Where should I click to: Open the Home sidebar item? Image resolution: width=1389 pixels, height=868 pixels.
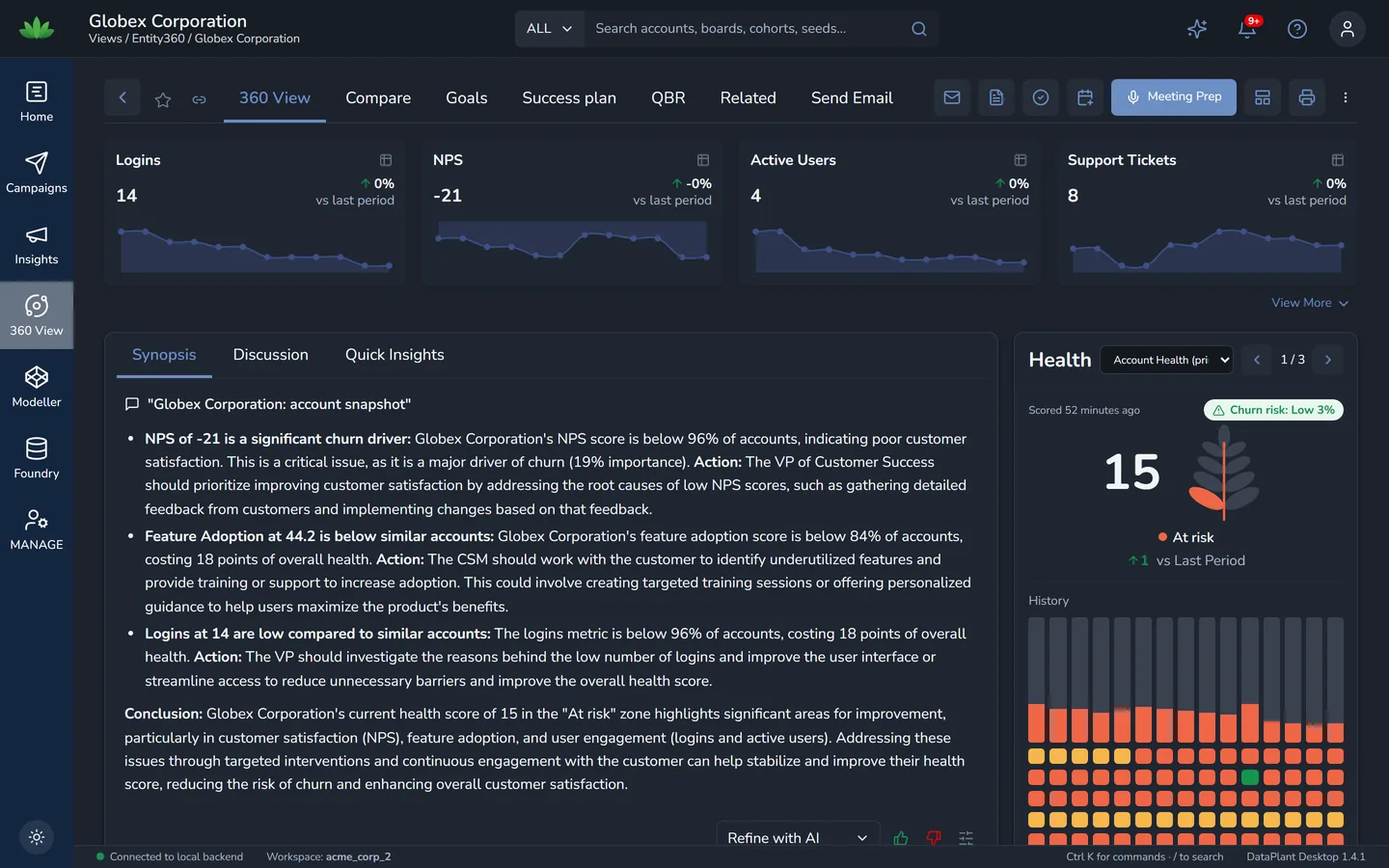37,102
